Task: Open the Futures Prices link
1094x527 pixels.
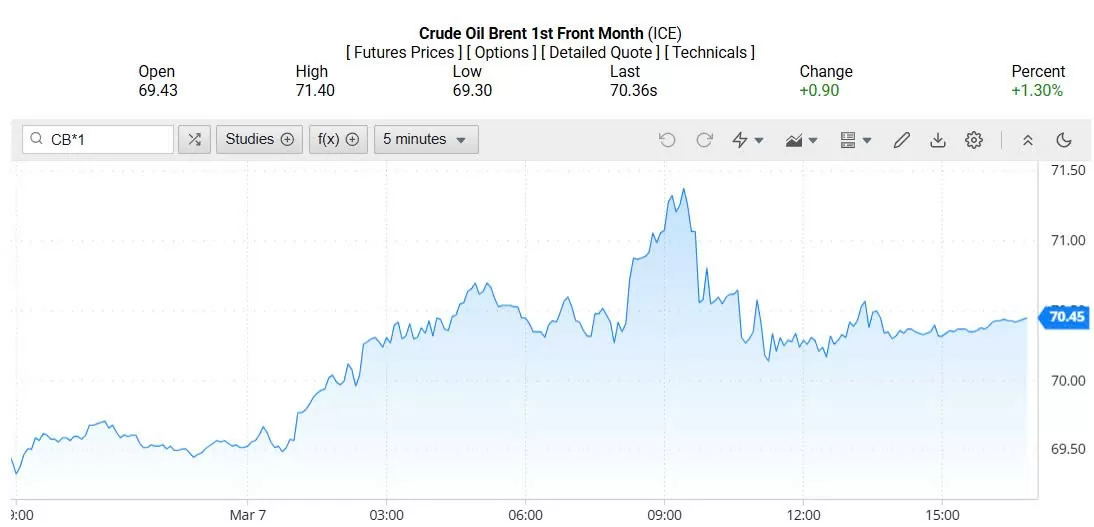Action: [404, 52]
